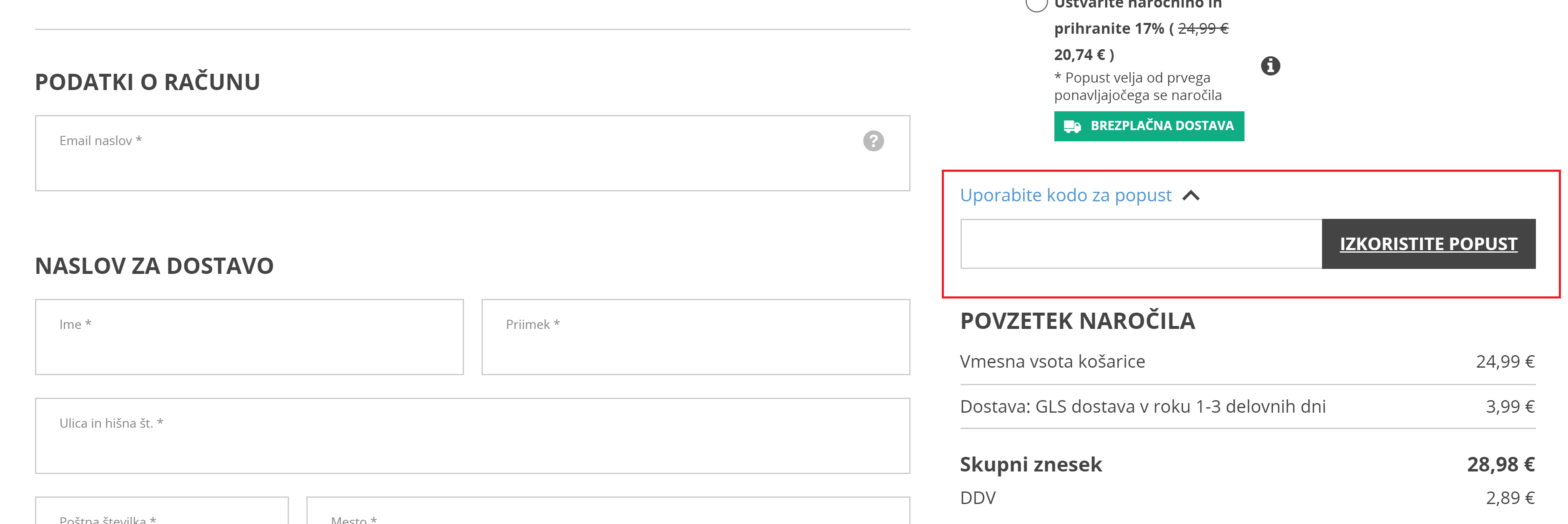1568x524 pixels.
Task: Select the subscription savings radio button
Action: (1036, 4)
